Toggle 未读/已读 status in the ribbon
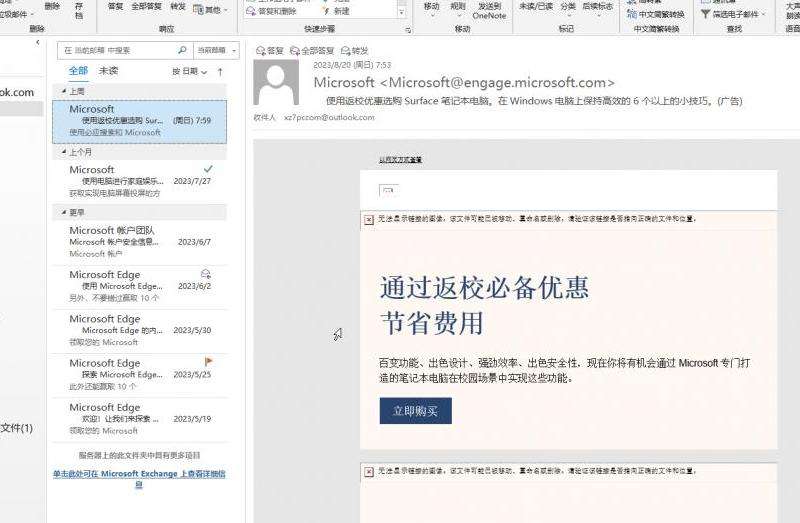800x523 pixels. coord(536,7)
